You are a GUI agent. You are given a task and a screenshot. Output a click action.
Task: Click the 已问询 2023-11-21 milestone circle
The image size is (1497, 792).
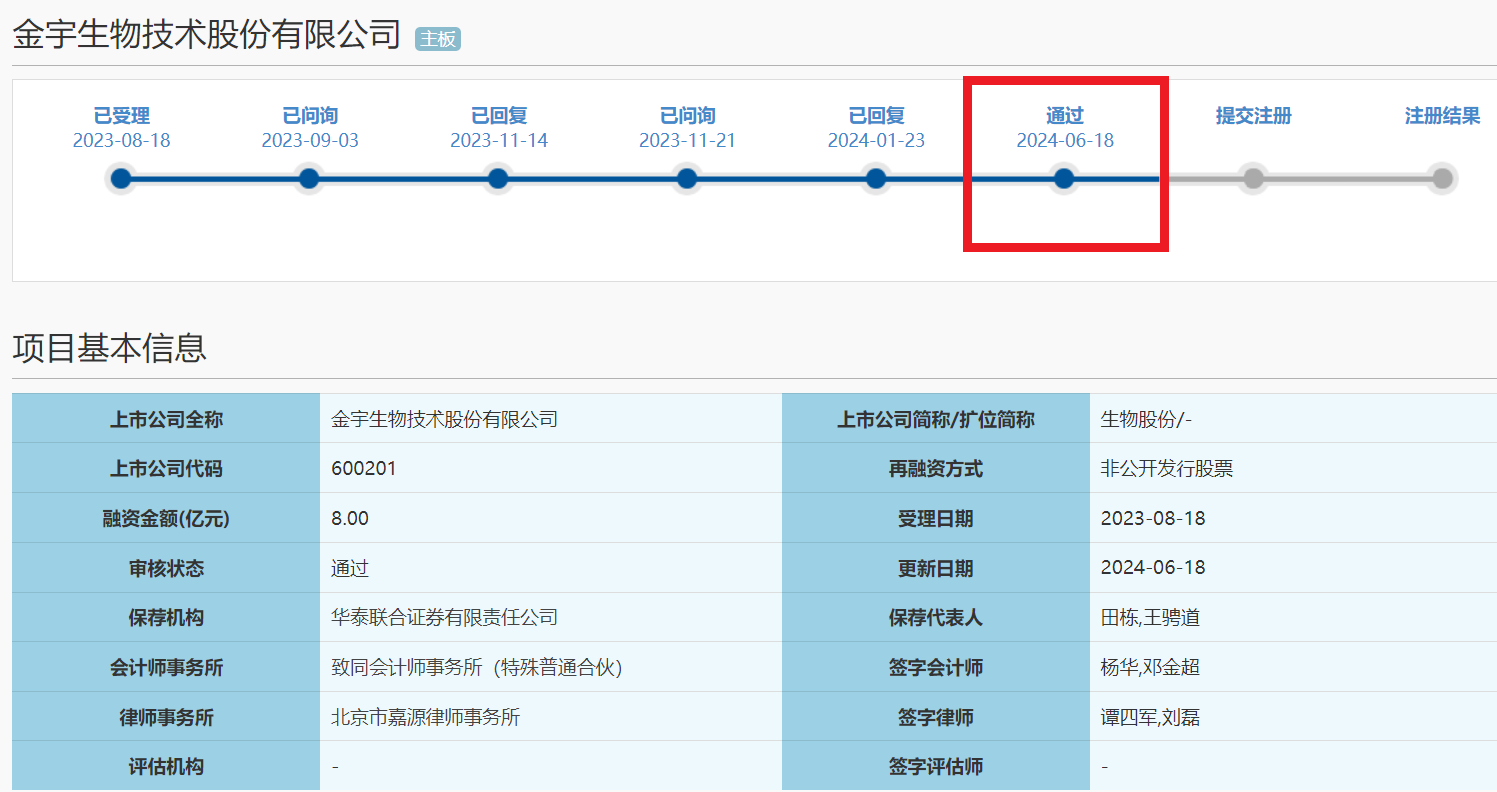click(686, 179)
